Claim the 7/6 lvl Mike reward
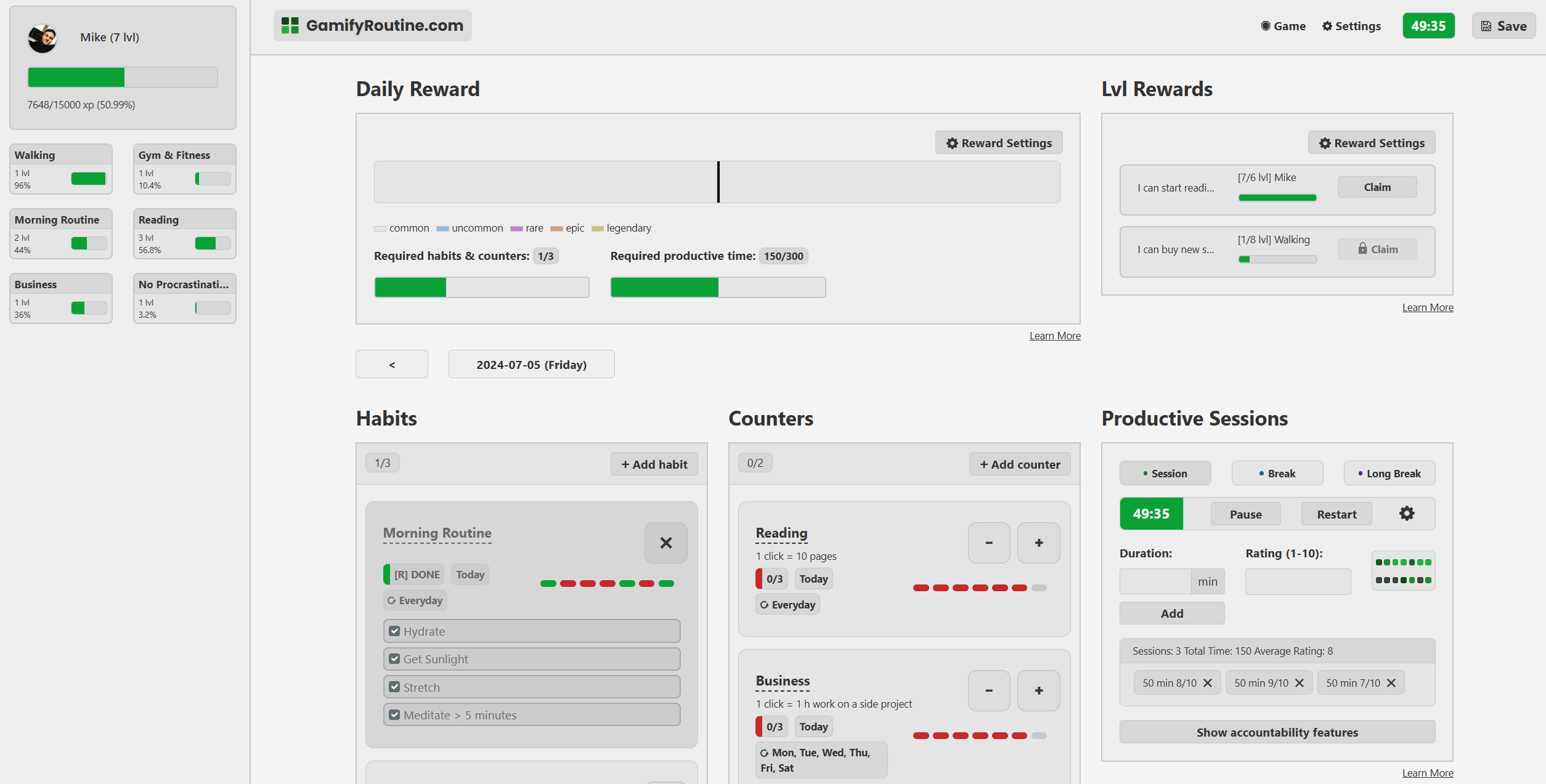Image resolution: width=1546 pixels, height=784 pixels. point(1377,187)
